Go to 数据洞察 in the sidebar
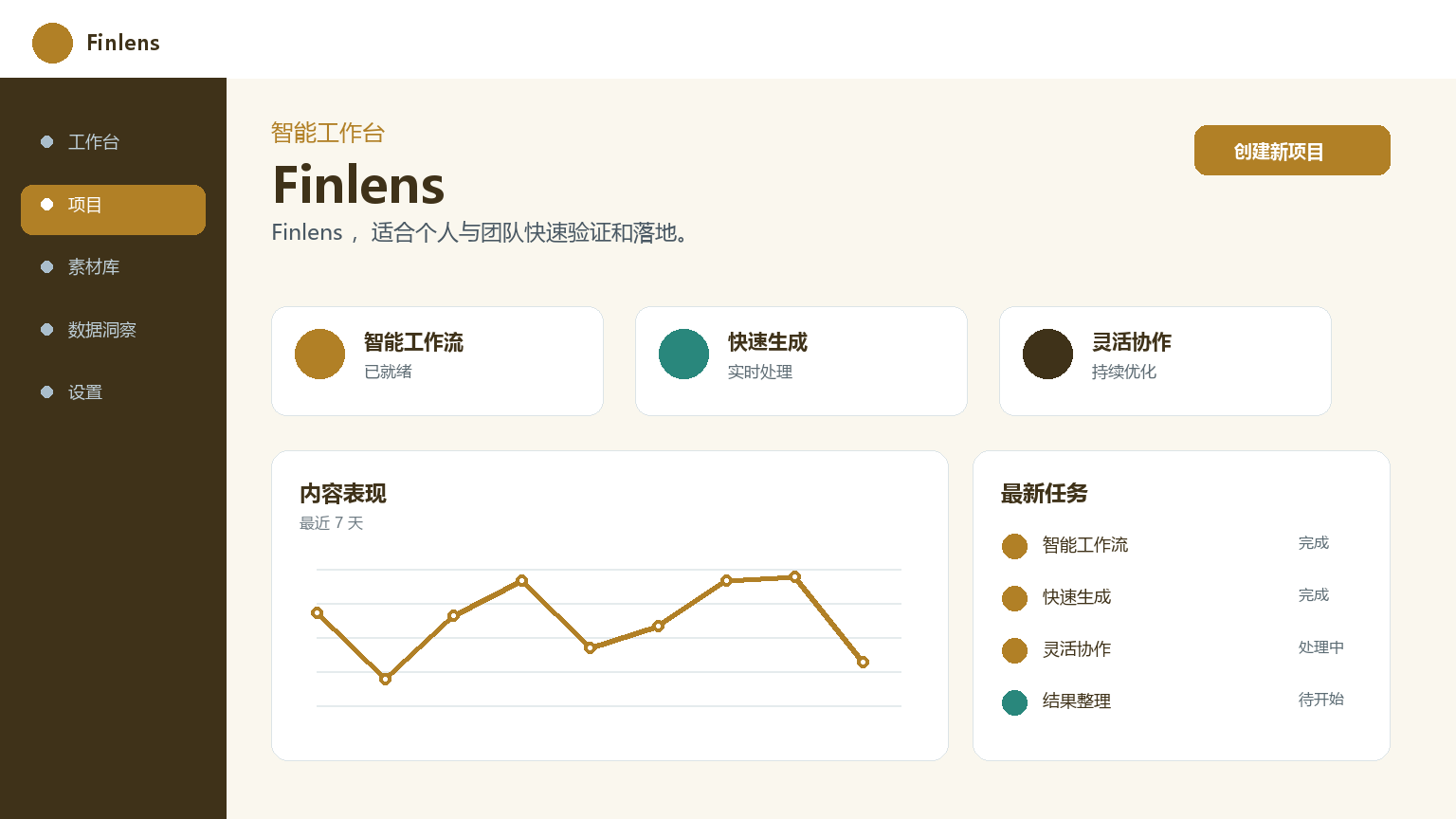Viewport: 1456px width, 819px height. pyautogui.click(x=113, y=330)
